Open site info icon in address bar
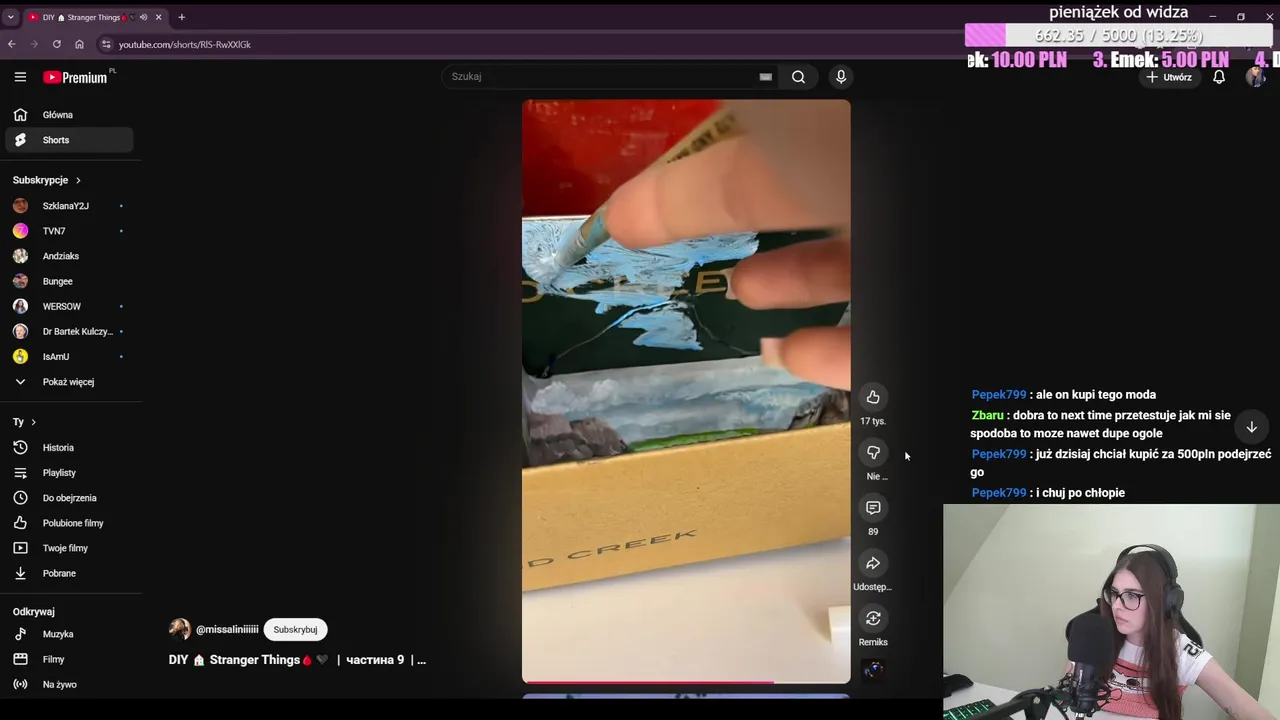1280x720 pixels. click(x=106, y=44)
